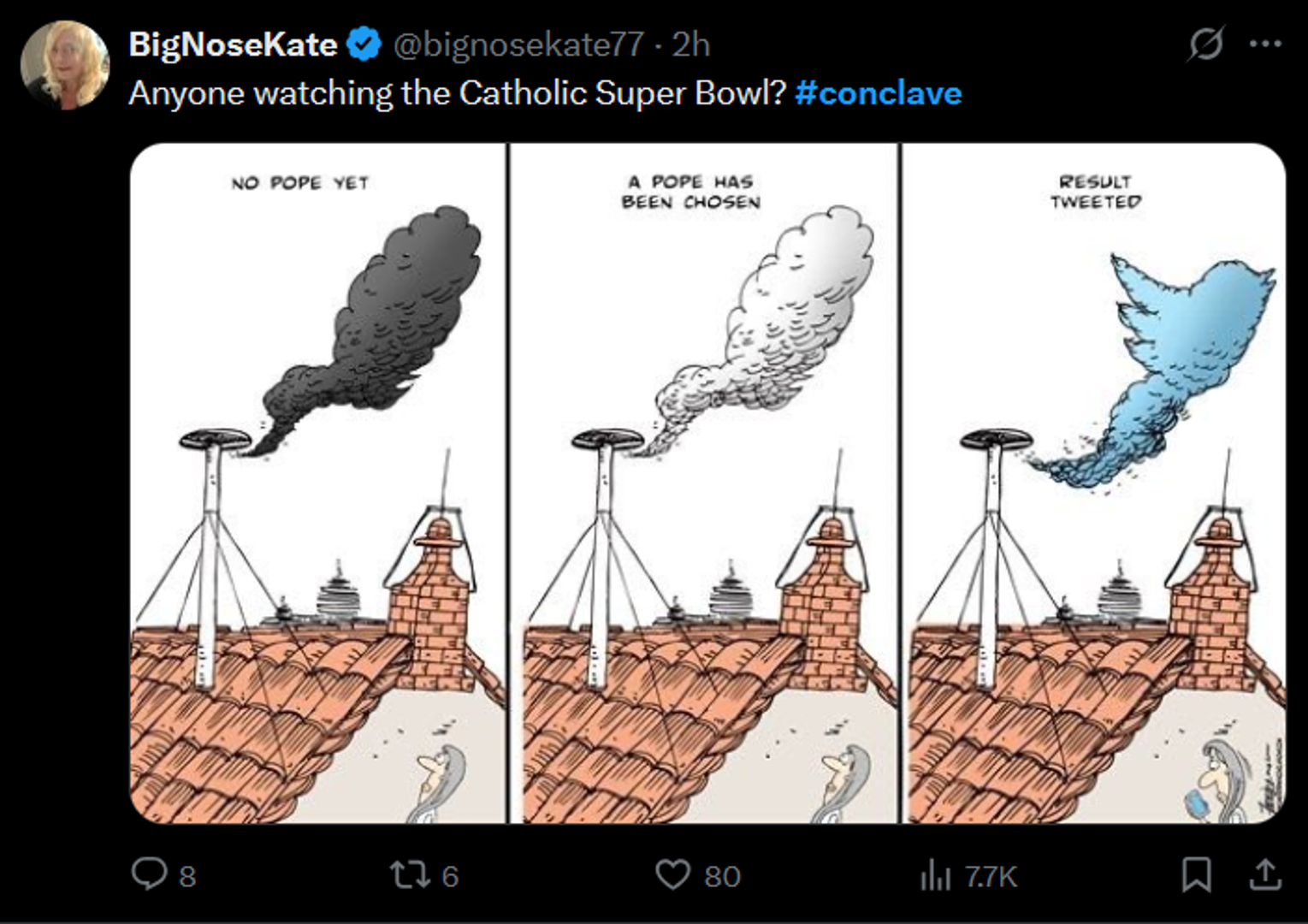Click the 80 likes count number

[722, 876]
